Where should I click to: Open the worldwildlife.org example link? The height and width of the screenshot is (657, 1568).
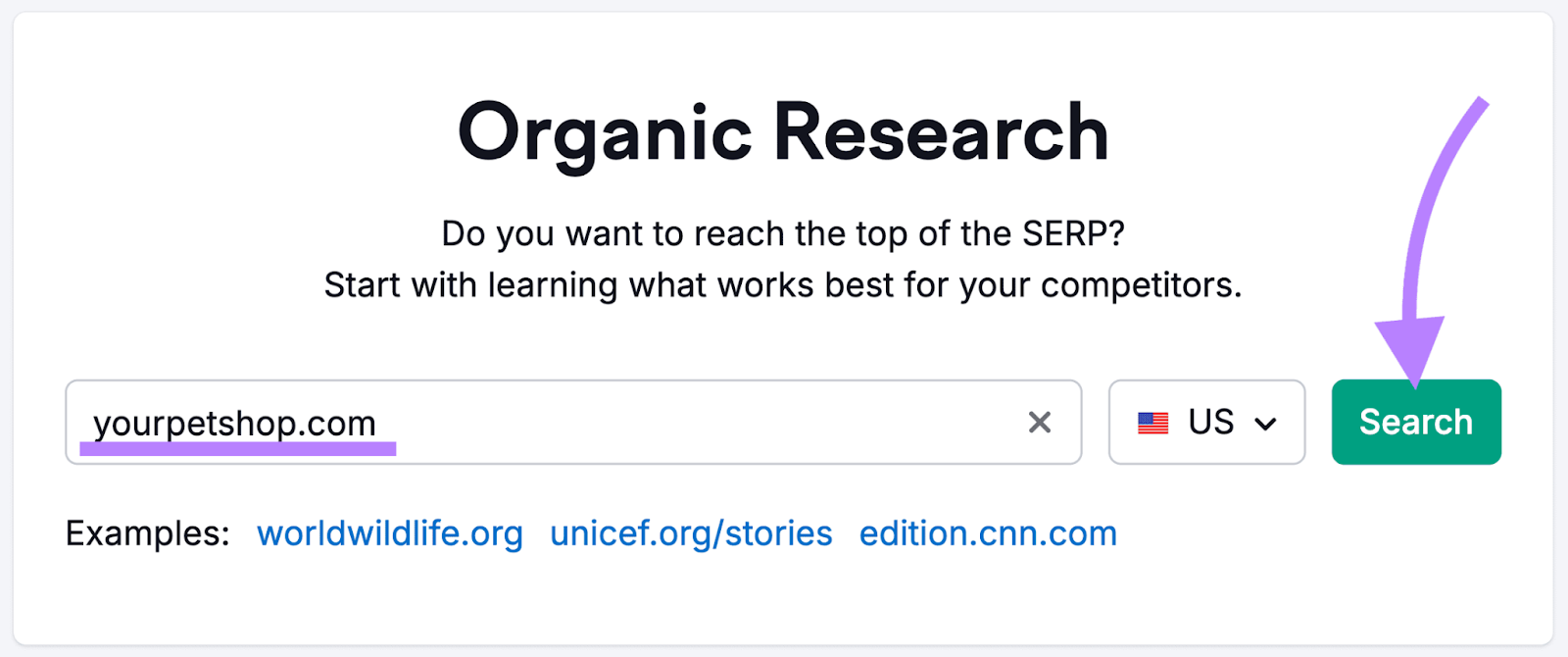coord(389,533)
